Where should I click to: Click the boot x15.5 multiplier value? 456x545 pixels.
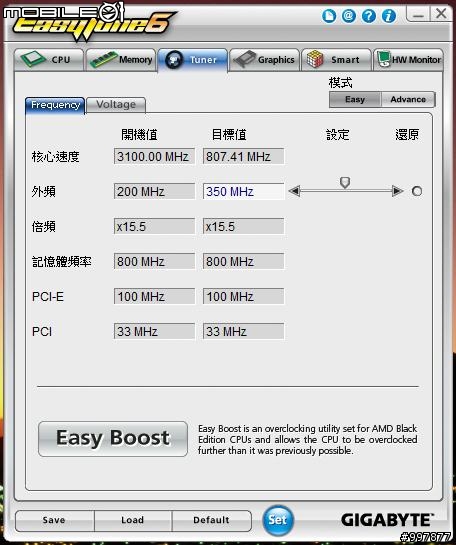(154, 227)
